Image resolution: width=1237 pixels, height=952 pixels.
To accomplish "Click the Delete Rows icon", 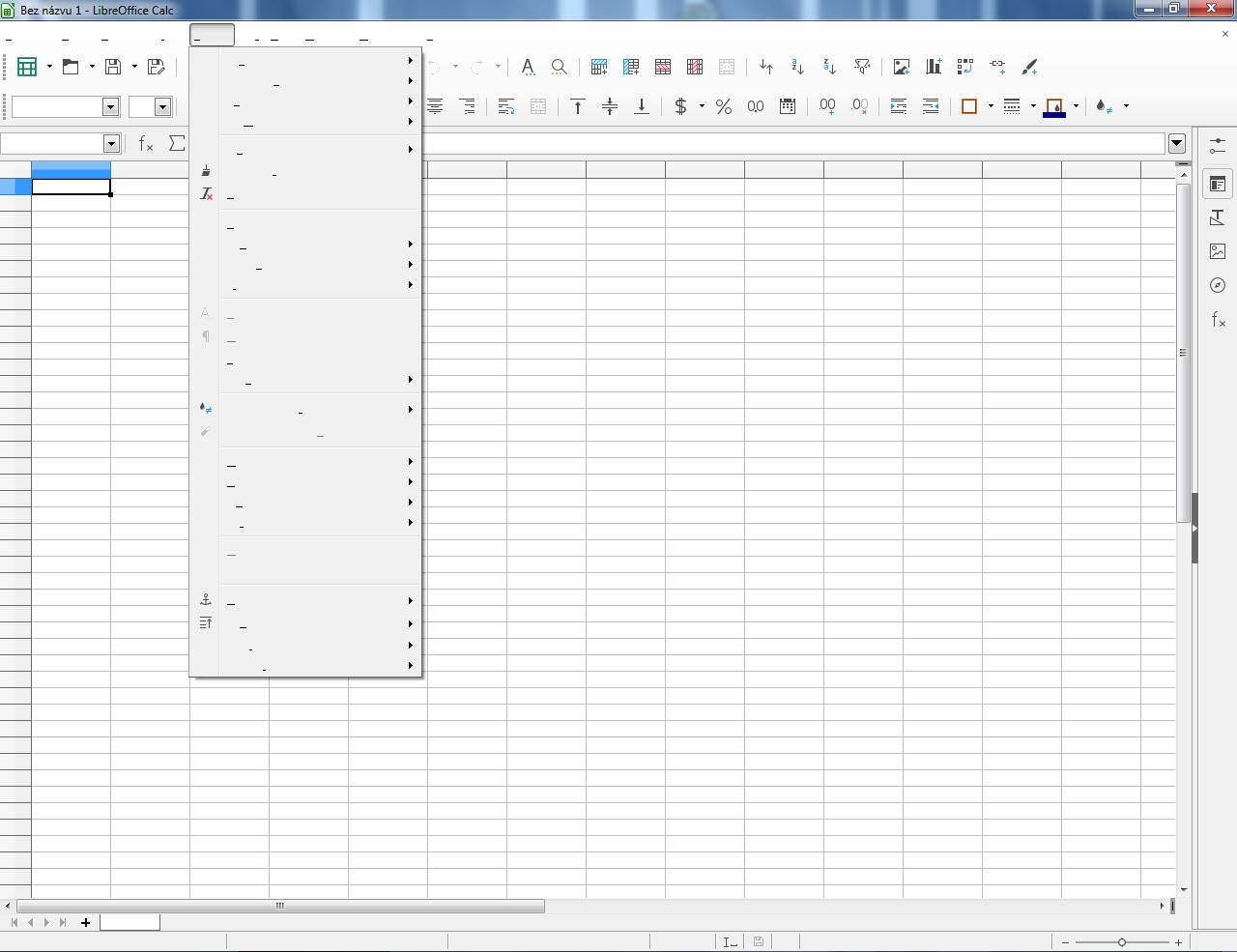I will click(663, 67).
